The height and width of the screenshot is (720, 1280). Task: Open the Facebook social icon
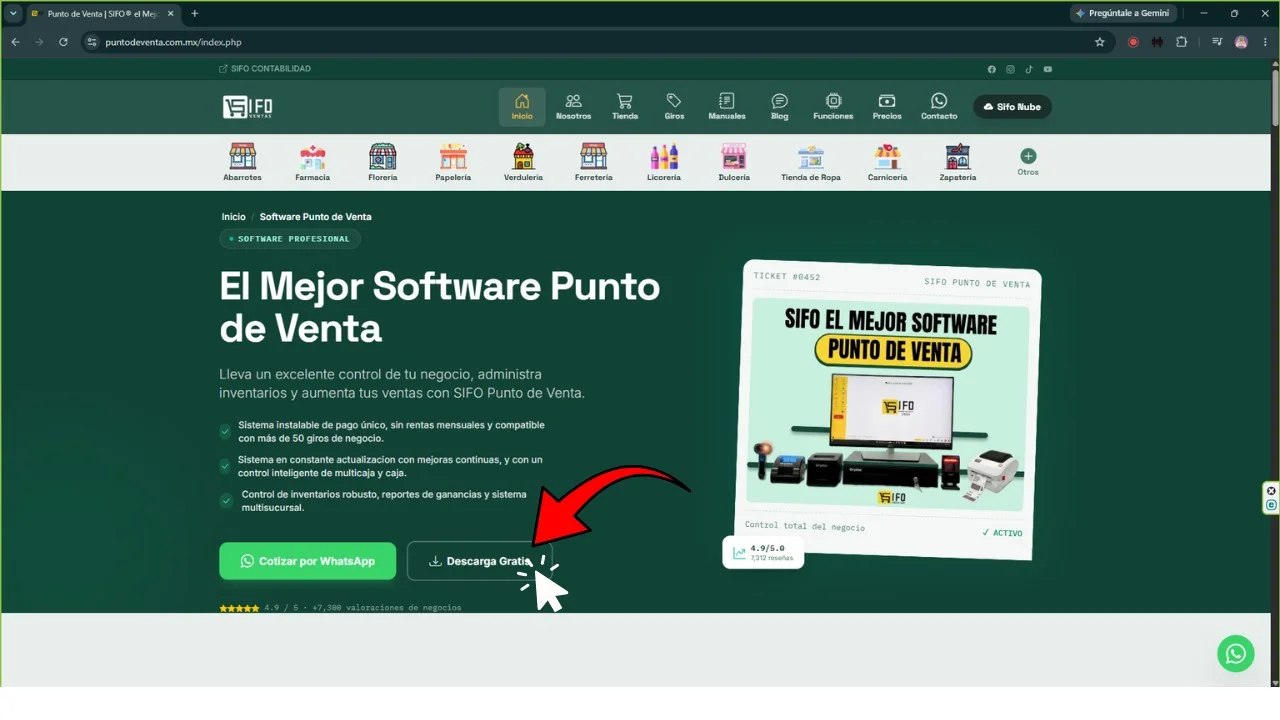992,69
